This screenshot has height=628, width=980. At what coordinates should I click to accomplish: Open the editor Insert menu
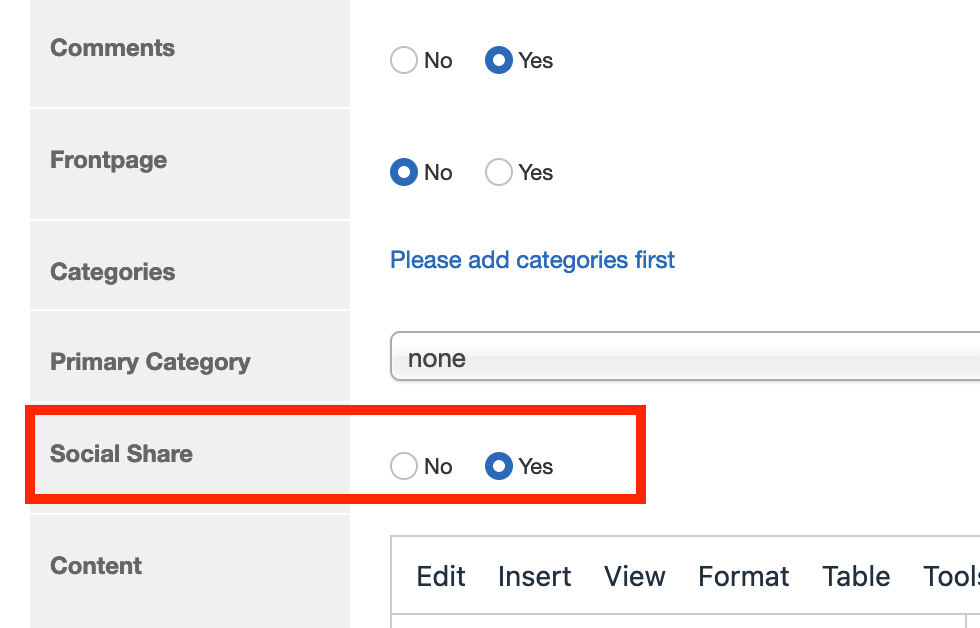535,577
